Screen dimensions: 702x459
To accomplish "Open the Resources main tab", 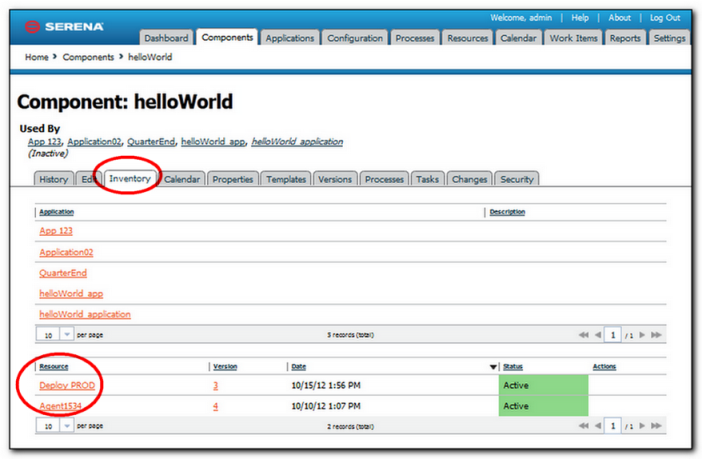I will [467, 38].
